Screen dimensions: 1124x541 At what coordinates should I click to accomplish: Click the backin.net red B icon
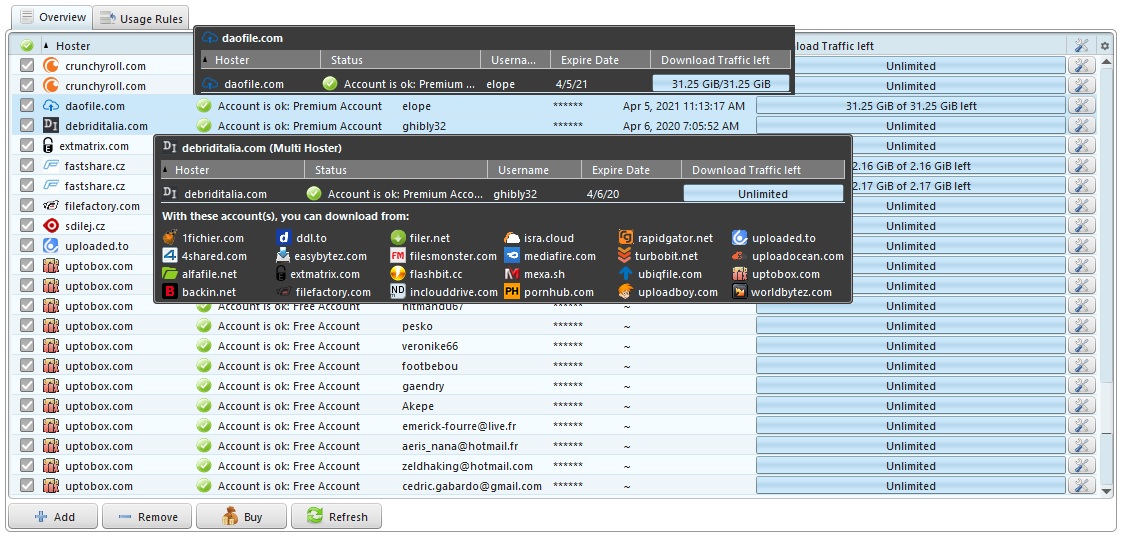[170, 292]
